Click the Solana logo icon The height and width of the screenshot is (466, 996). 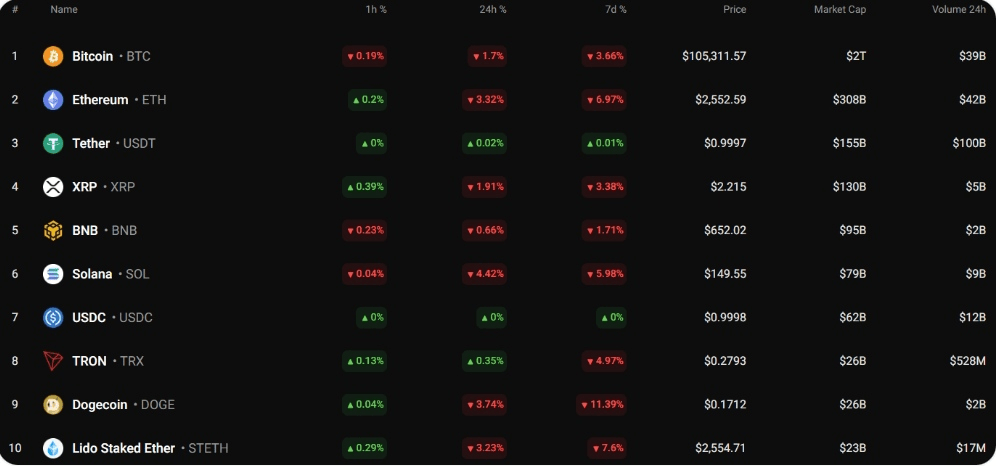pos(53,274)
